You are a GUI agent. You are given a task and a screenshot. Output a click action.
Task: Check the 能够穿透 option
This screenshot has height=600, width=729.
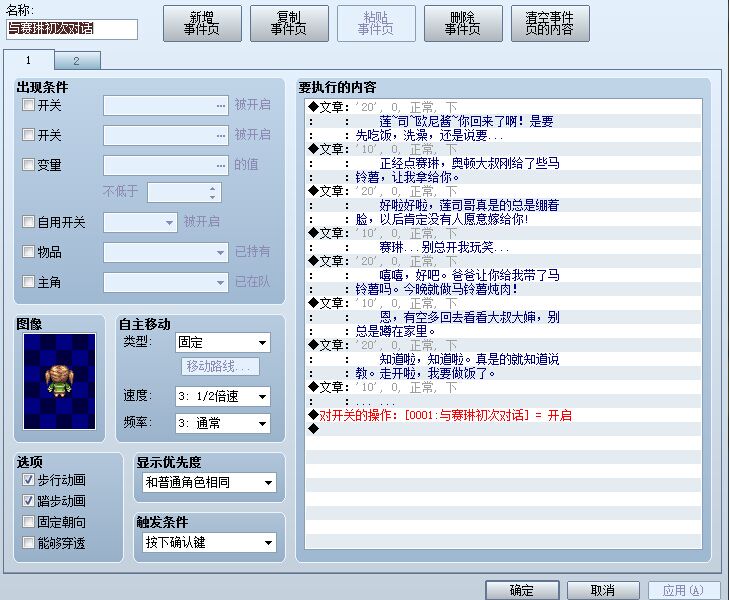[x=28, y=542]
